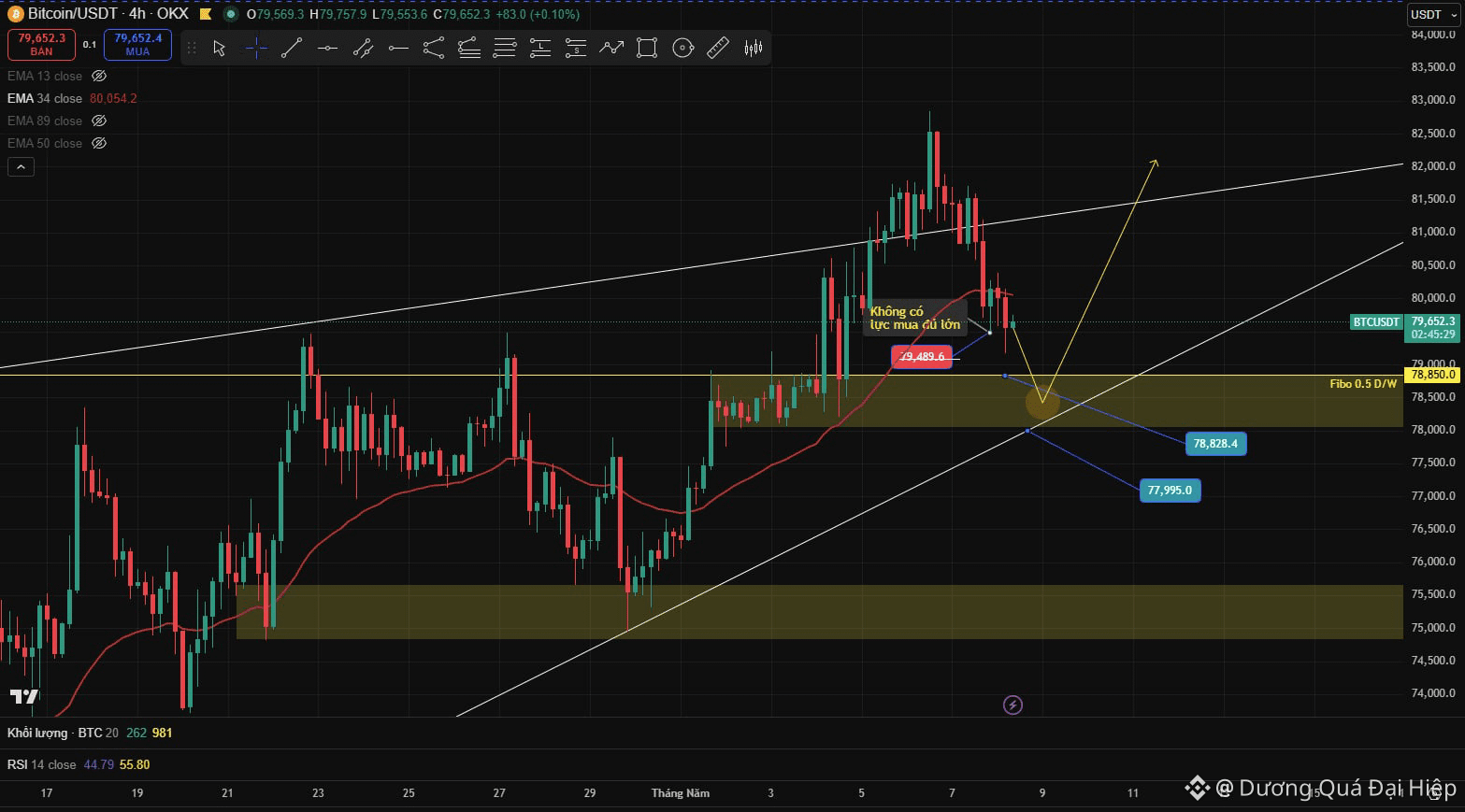Pick the three-point angle drawing tool
The width and height of the screenshot is (1465, 812).
(434, 48)
